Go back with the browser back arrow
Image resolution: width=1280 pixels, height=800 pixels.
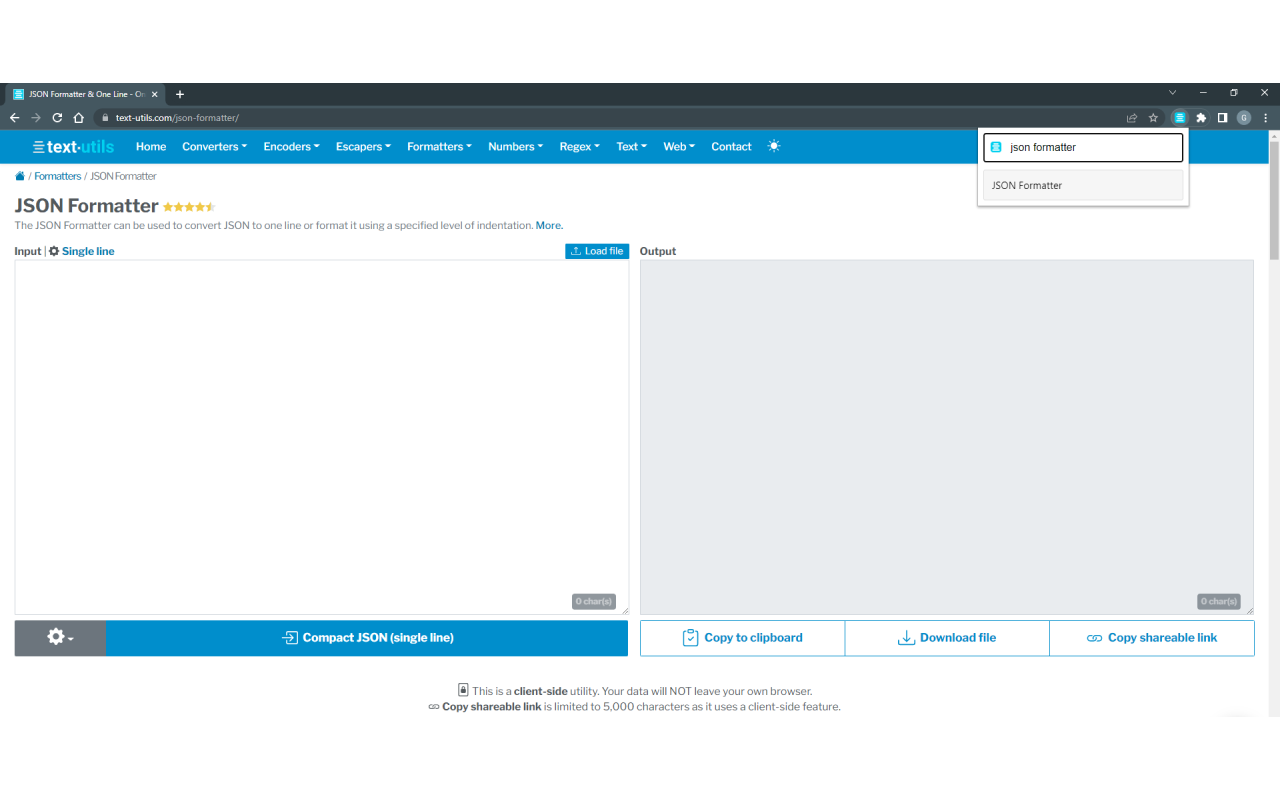[x=15, y=118]
